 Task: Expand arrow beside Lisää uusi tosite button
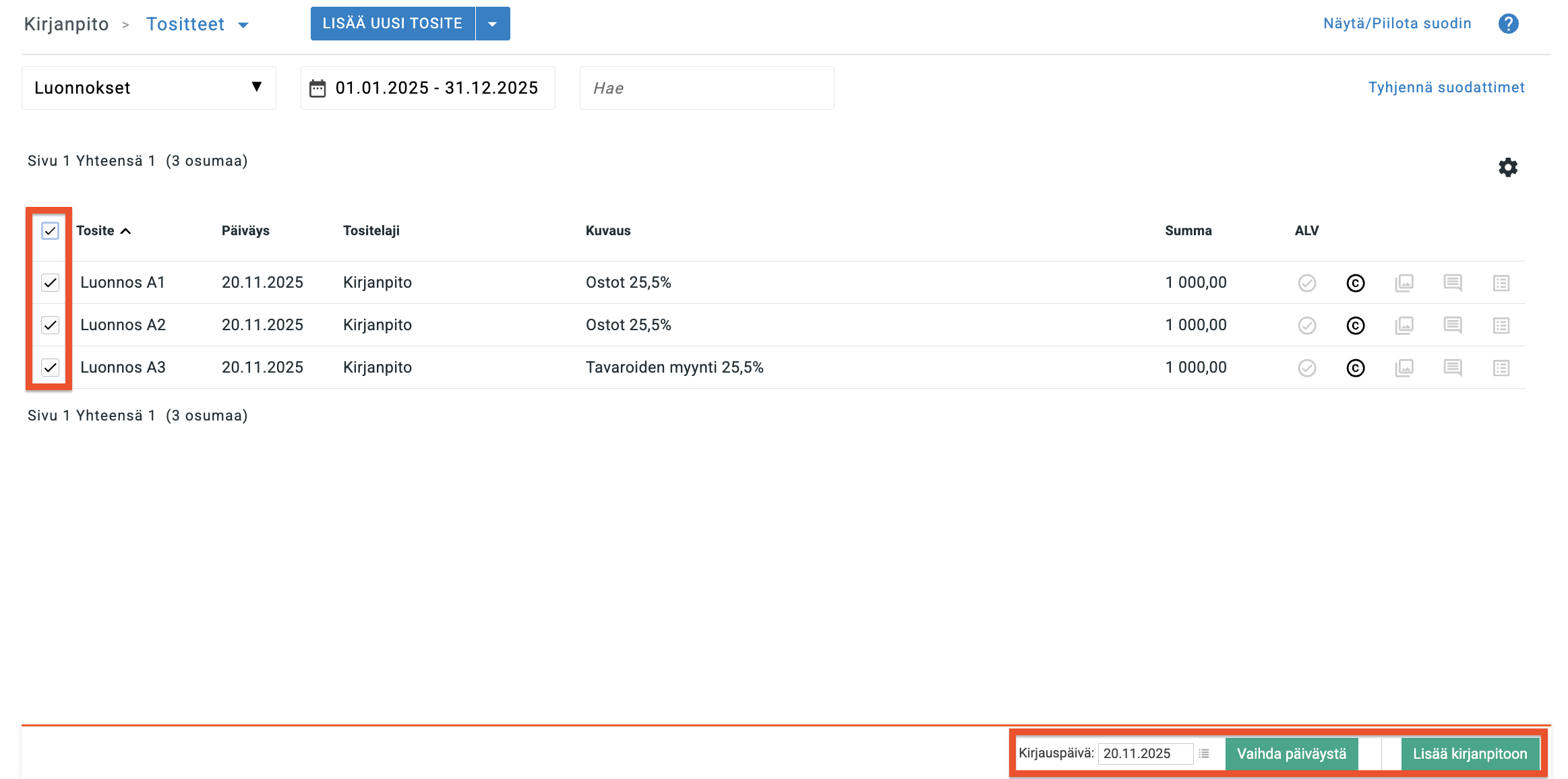pos(493,24)
